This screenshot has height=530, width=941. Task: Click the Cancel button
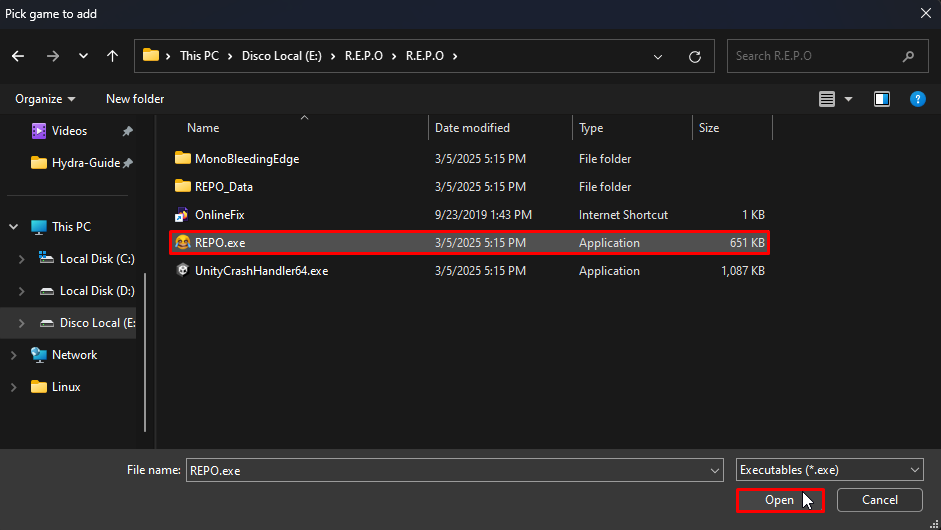(879, 500)
